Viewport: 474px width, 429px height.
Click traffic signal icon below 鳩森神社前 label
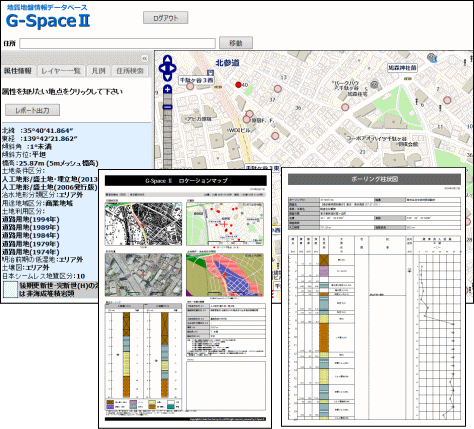[x=407, y=79]
